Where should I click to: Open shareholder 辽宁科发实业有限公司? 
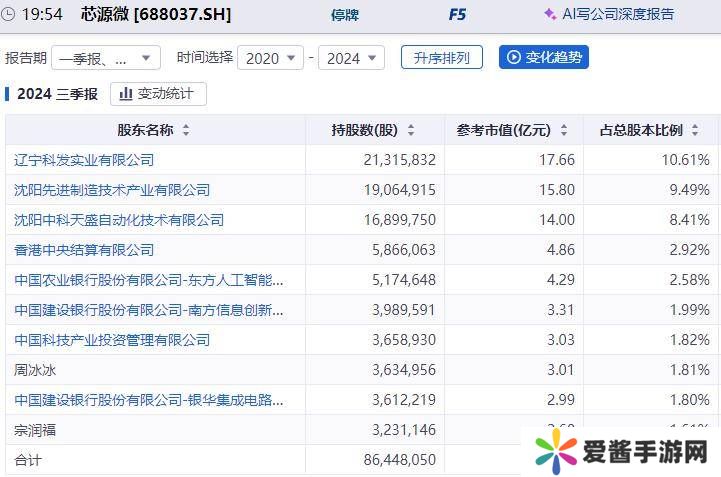84,160
